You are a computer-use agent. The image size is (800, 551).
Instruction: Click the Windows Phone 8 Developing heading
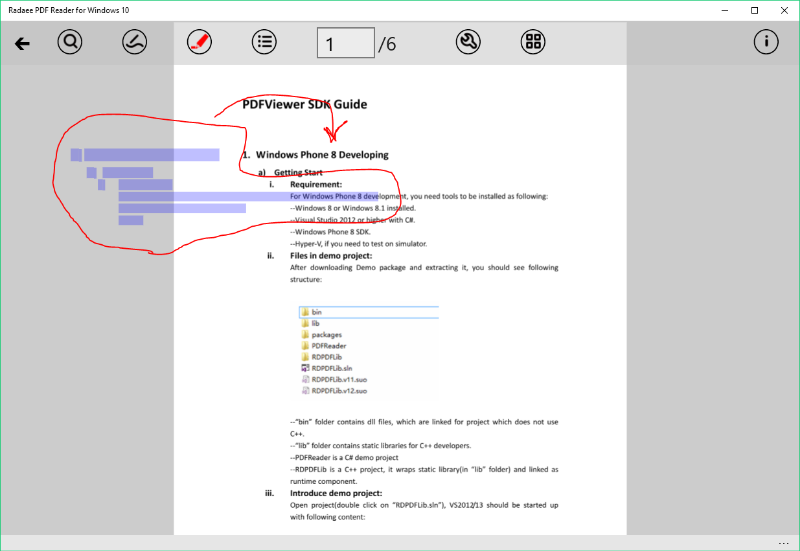pos(322,155)
